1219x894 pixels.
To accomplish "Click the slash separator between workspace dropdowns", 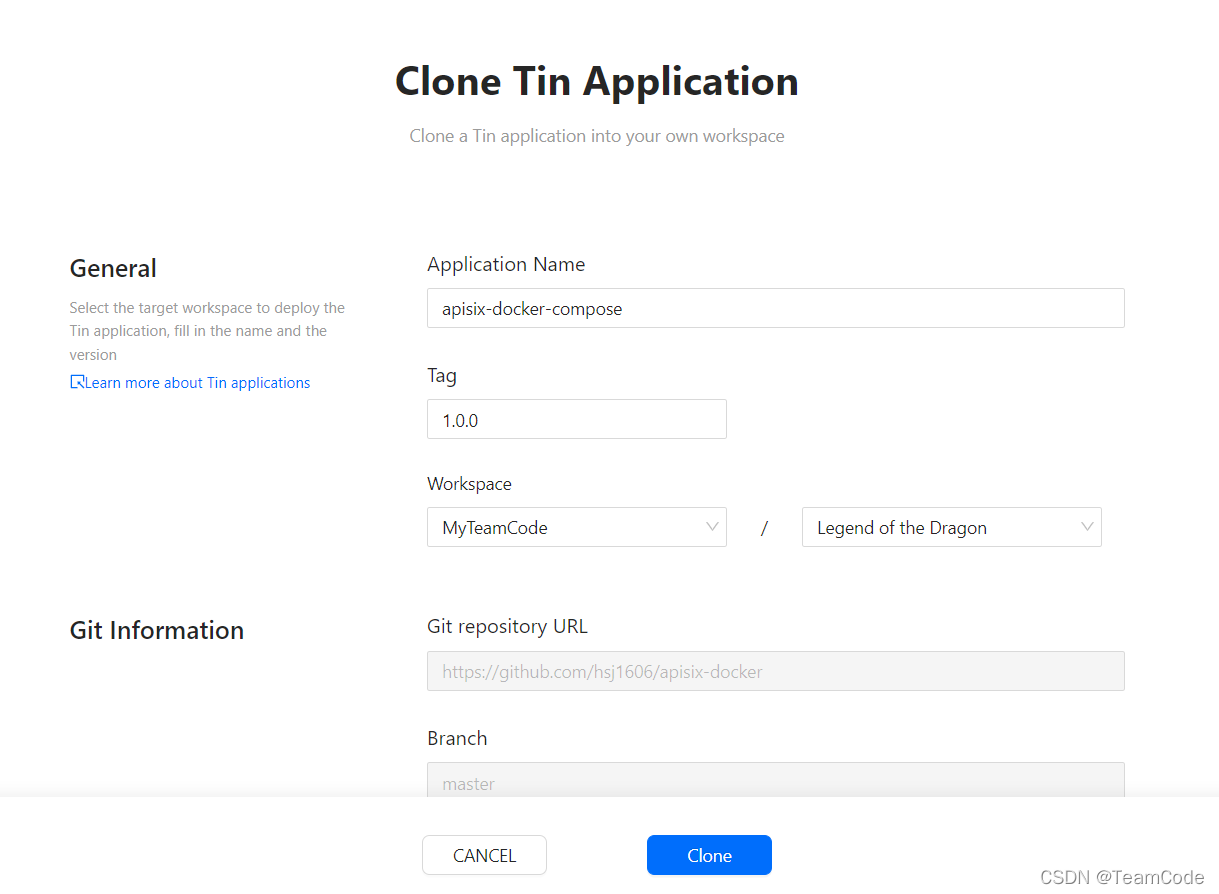I will (764, 528).
